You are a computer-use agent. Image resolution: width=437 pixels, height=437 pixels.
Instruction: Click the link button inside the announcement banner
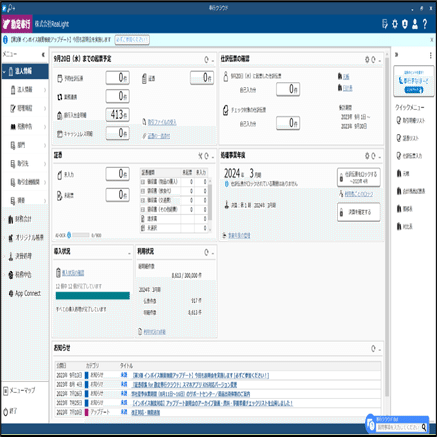(x=132, y=40)
